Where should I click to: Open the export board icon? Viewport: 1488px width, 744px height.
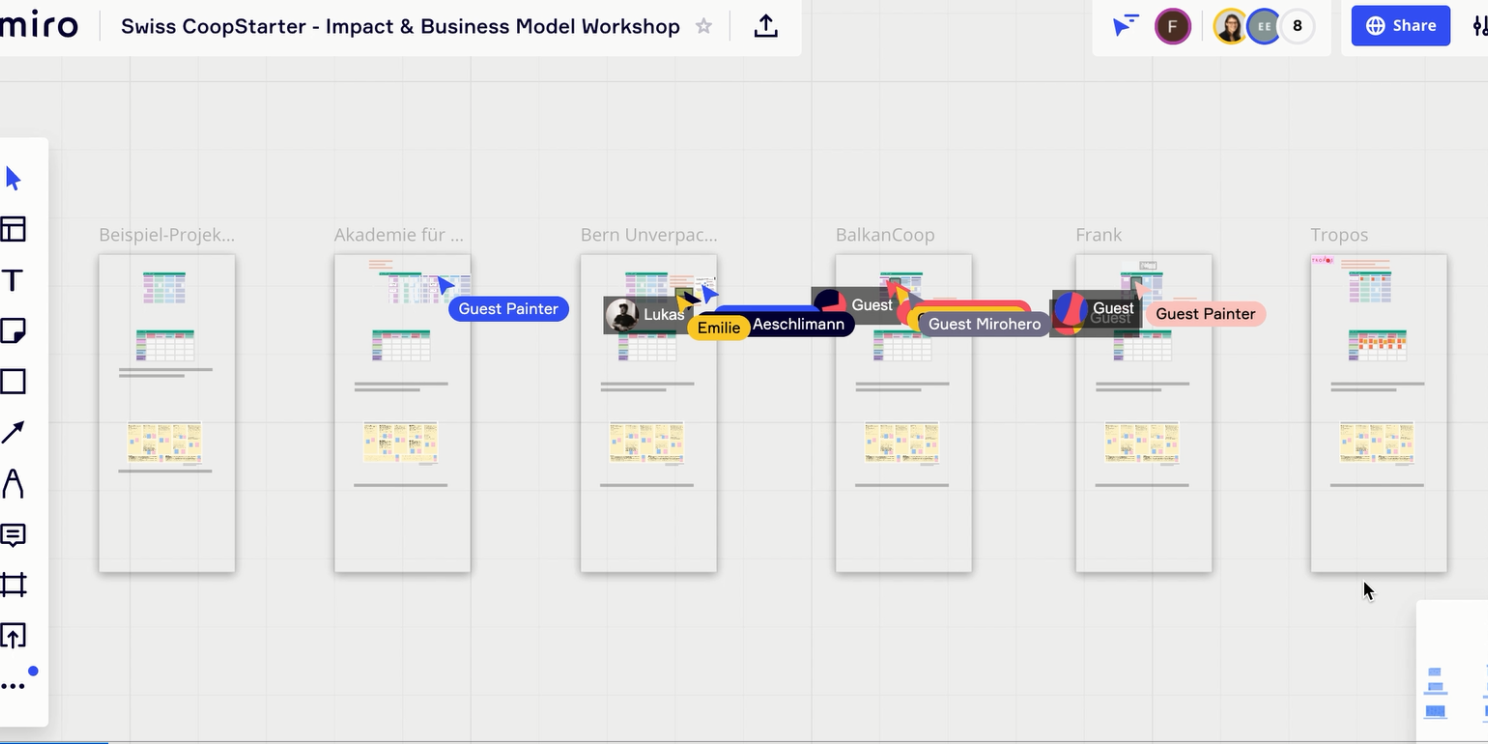tap(766, 27)
